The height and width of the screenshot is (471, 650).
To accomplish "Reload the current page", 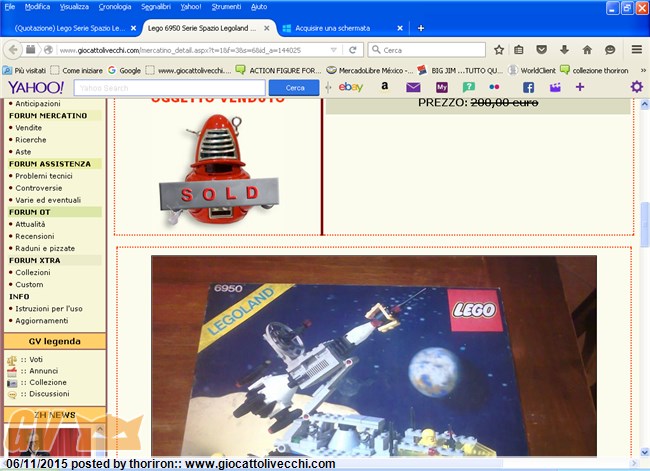I will pos(353,50).
